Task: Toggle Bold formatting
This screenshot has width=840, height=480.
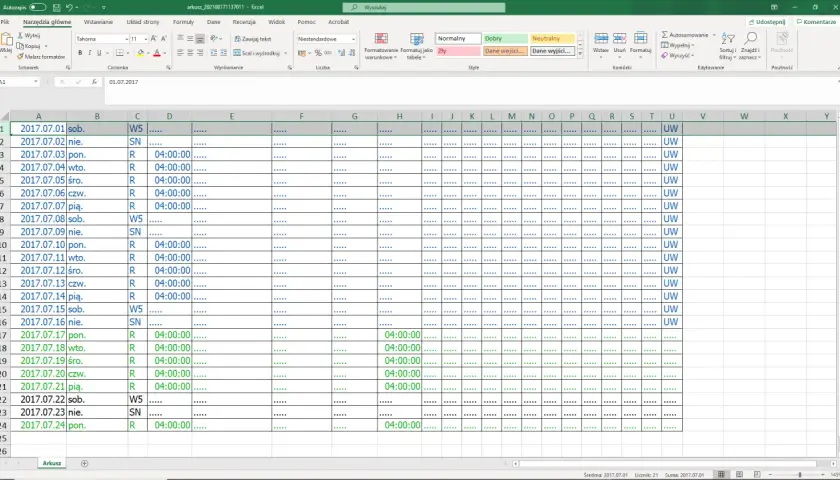Action: [x=80, y=53]
